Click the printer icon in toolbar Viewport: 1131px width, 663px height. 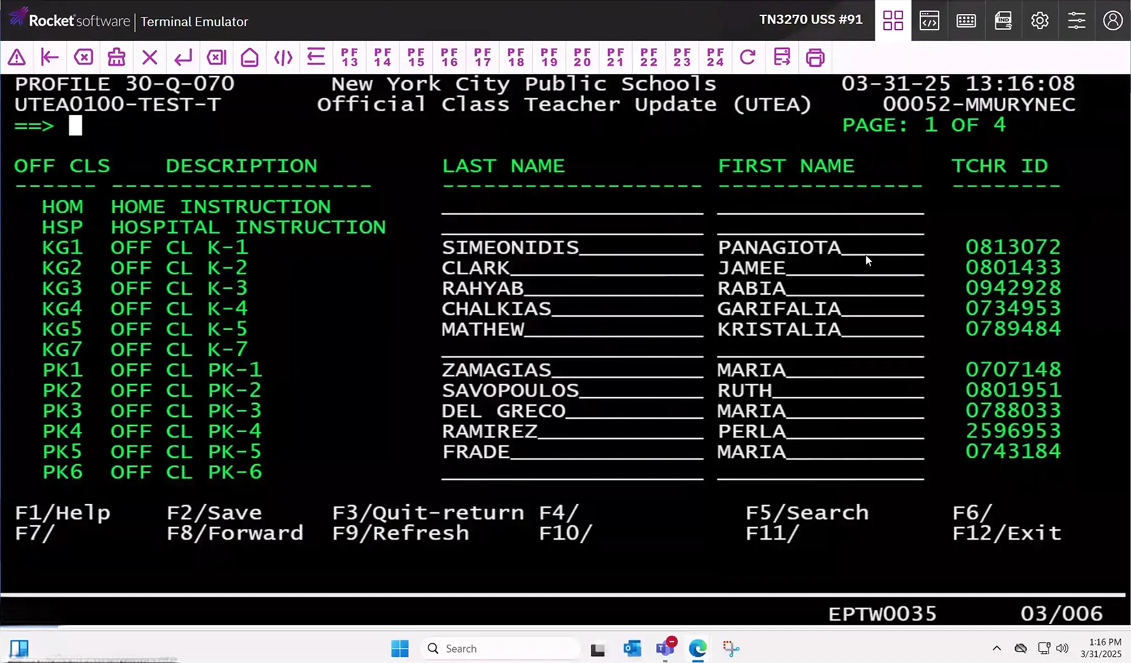(x=815, y=58)
